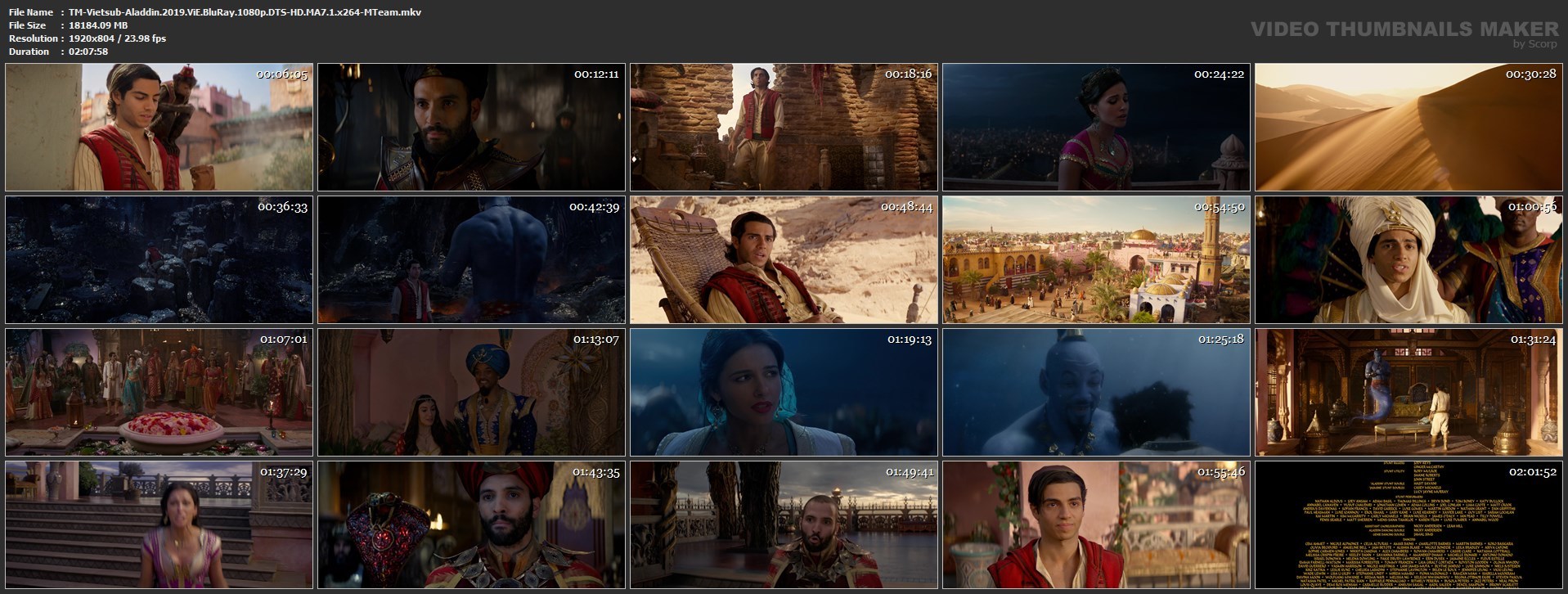Select the thumbnail stamped 00:12:11
The image size is (1568, 594).
[471, 128]
